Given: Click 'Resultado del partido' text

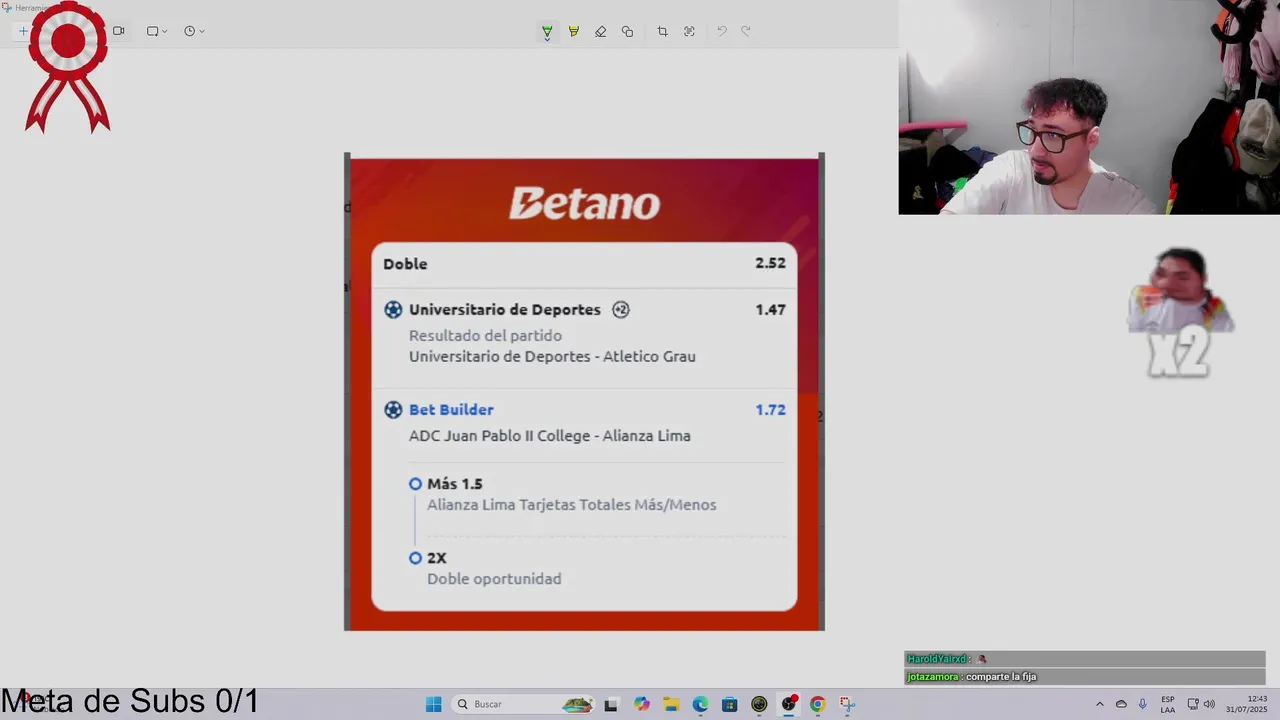Looking at the screenshot, I should point(485,336).
